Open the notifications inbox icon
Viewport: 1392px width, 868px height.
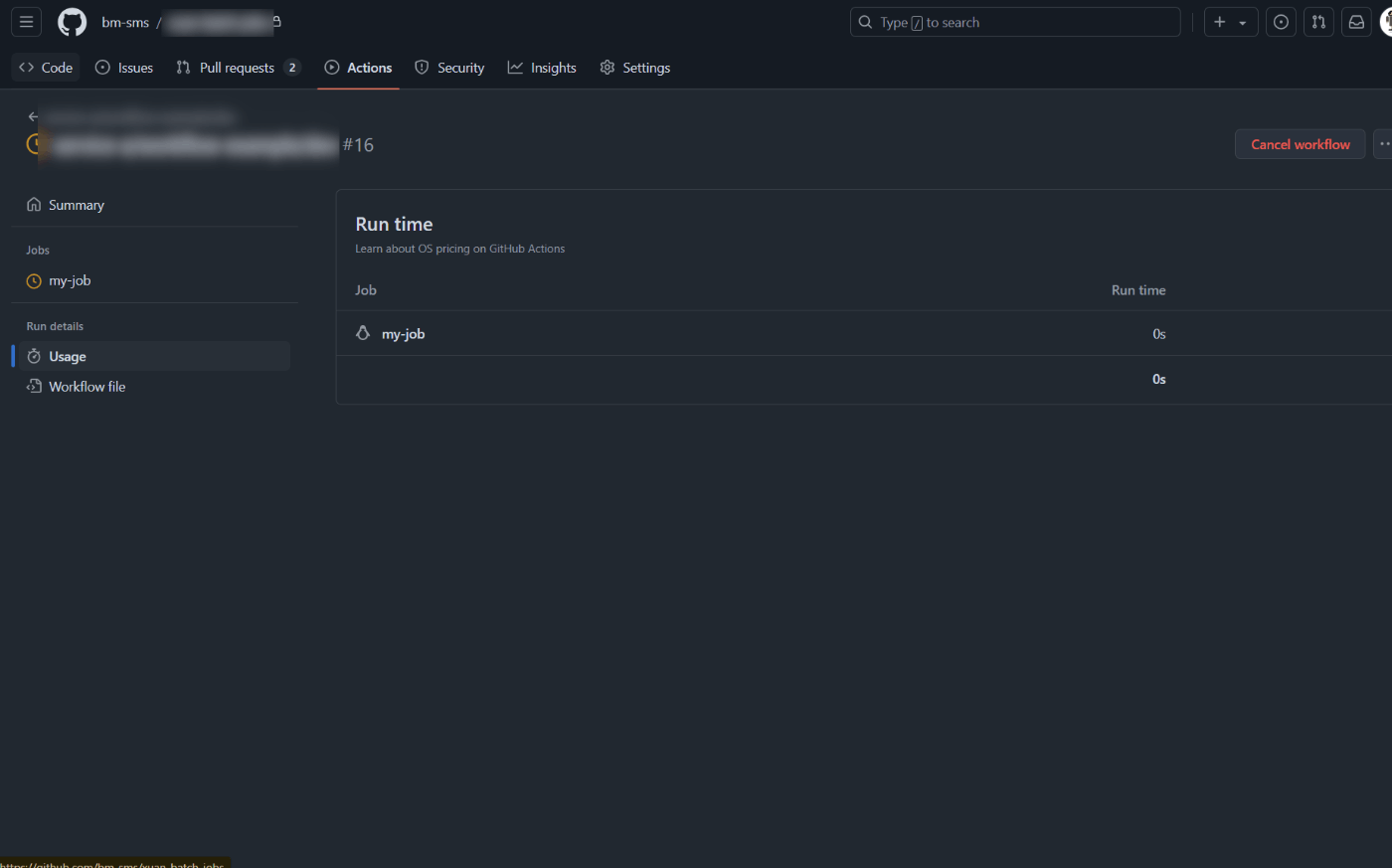1356,22
